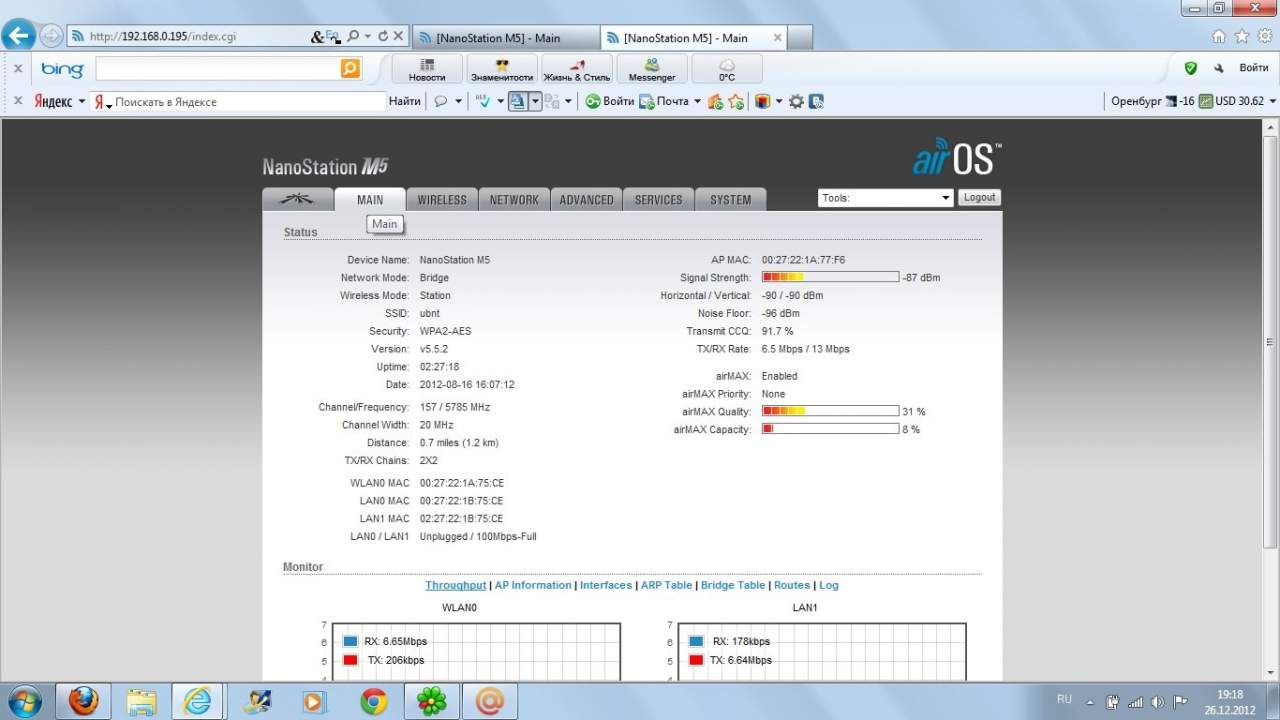
Task: Click the browser address bar URL
Action: 163,37
